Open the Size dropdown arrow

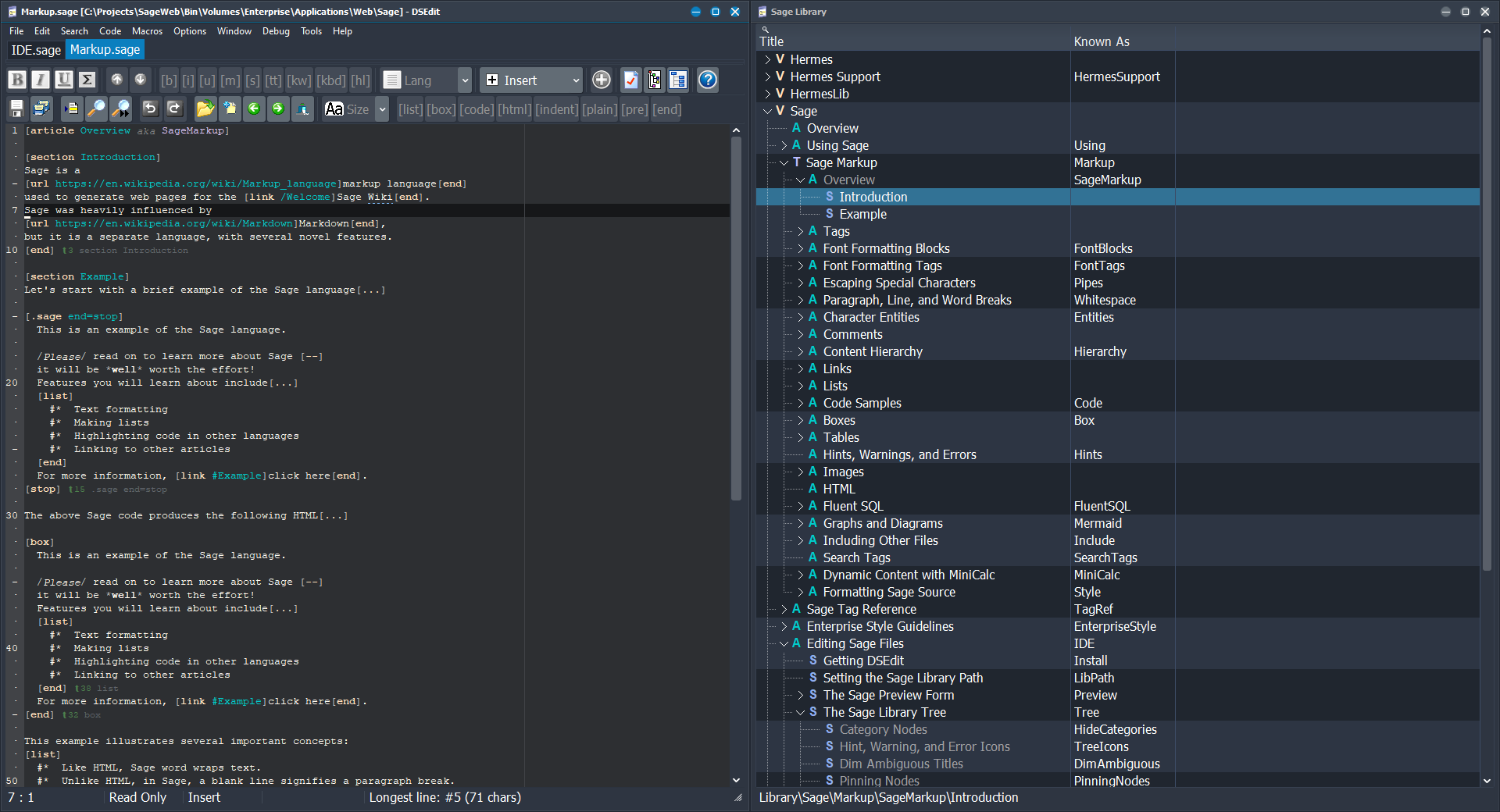pos(382,109)
